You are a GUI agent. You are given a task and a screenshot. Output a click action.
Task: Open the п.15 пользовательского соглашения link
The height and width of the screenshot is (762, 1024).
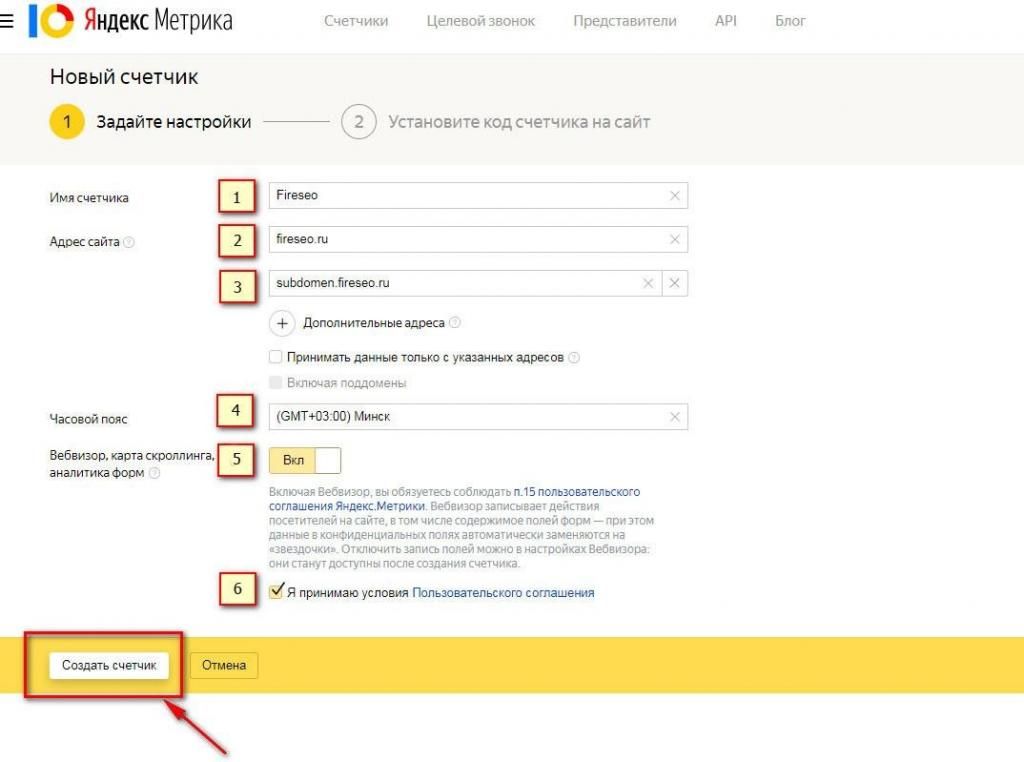[455, 499]
